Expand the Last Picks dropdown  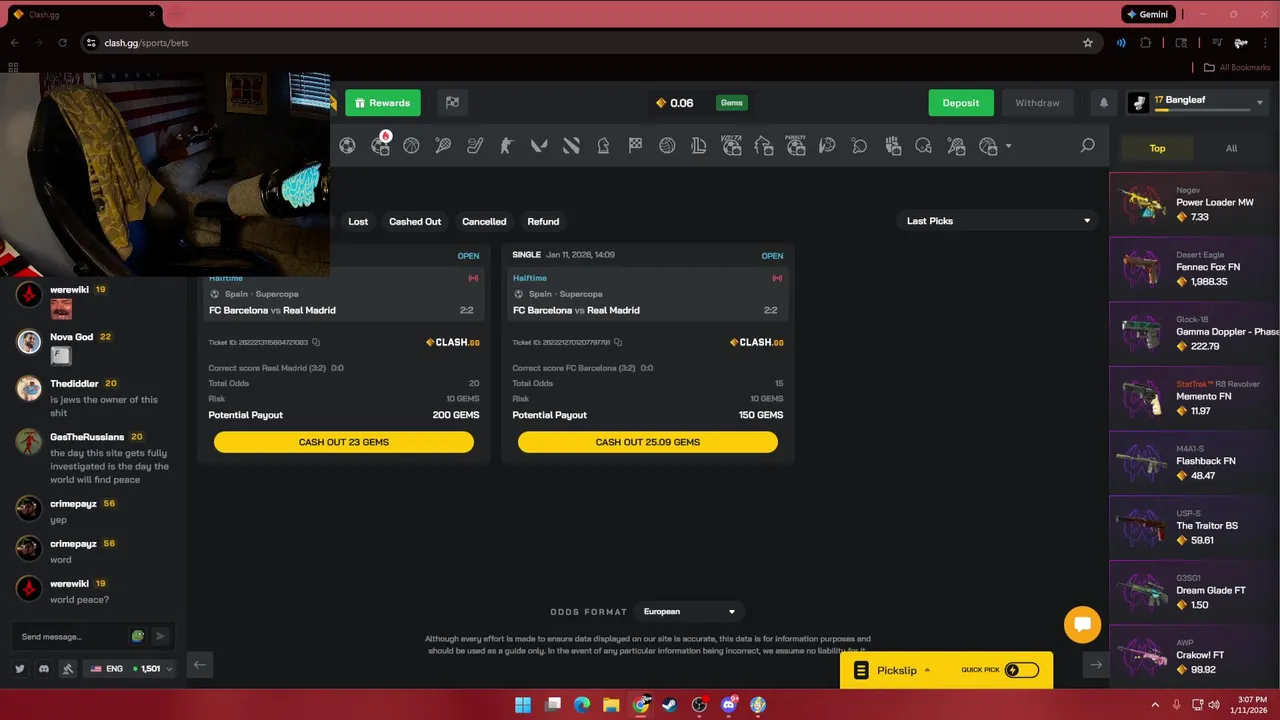point(997,221)
